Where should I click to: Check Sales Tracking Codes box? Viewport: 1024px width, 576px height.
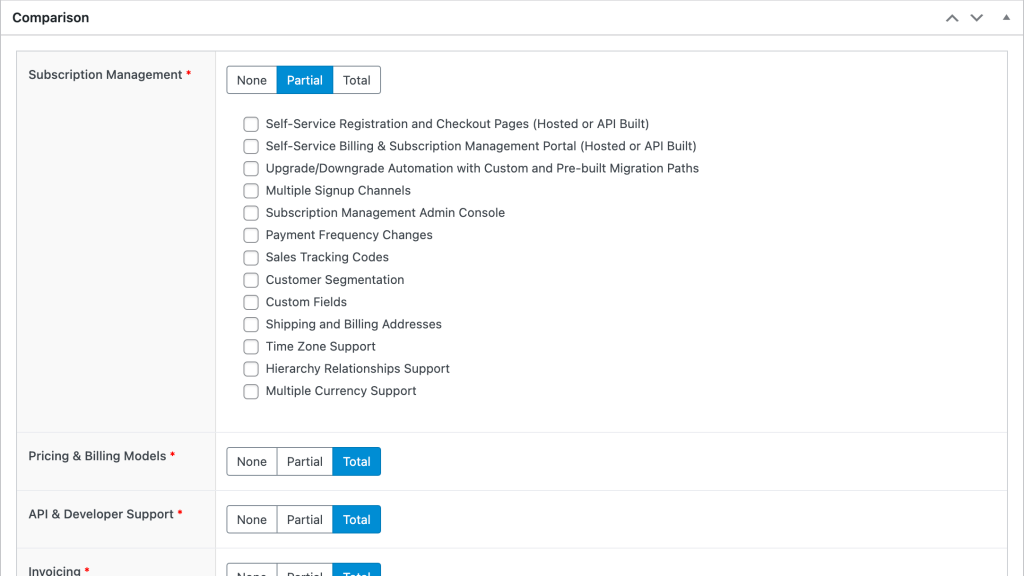(251, 257)
